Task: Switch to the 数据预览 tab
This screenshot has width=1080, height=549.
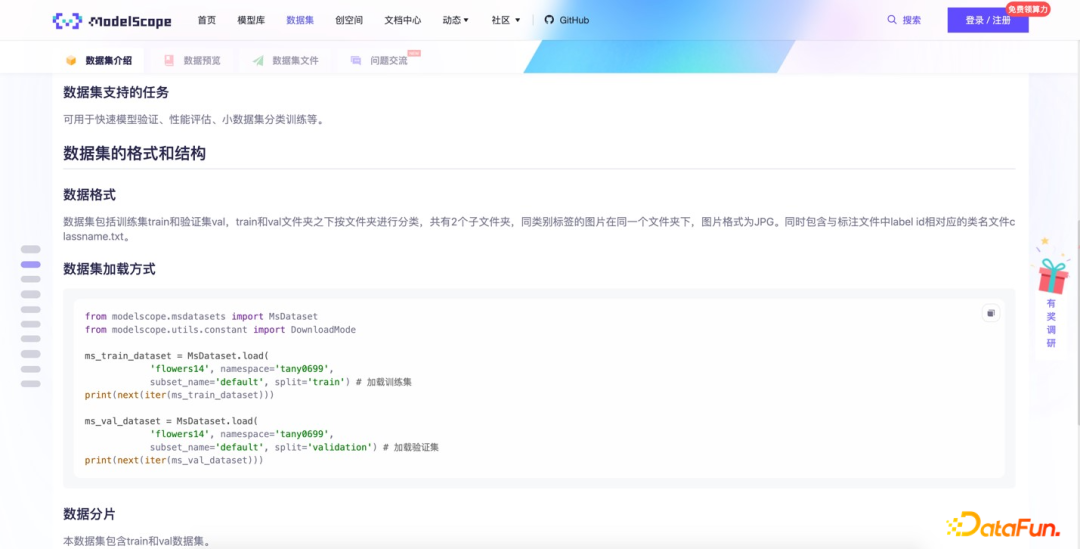Action: [x=192, y=61]
